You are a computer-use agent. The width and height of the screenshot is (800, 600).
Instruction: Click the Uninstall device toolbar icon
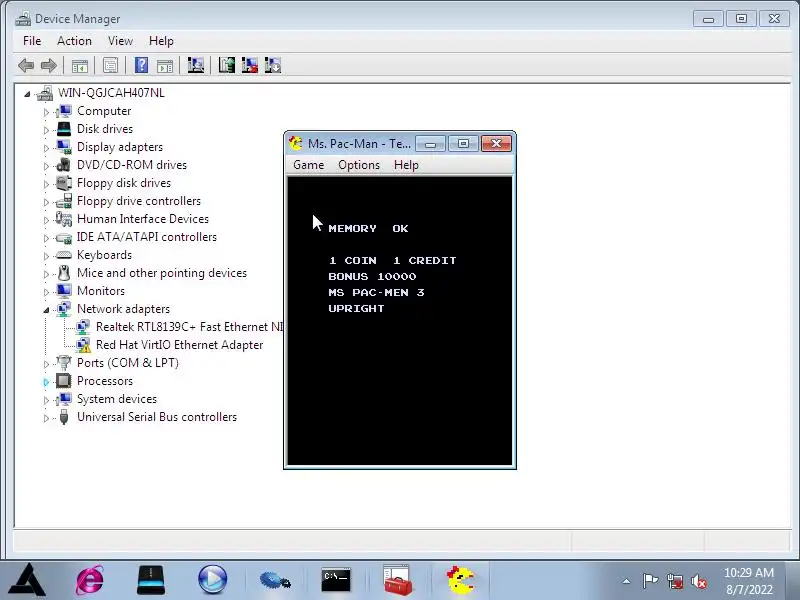click(x=249, y=65)
